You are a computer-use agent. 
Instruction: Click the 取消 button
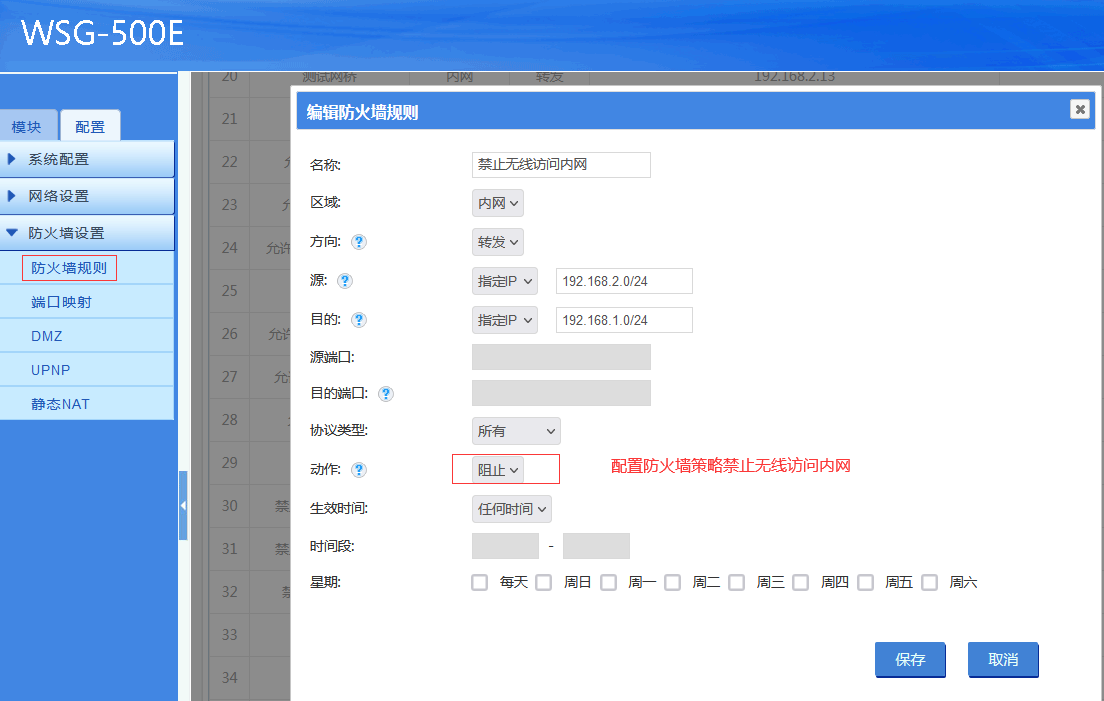point(1003,660)
